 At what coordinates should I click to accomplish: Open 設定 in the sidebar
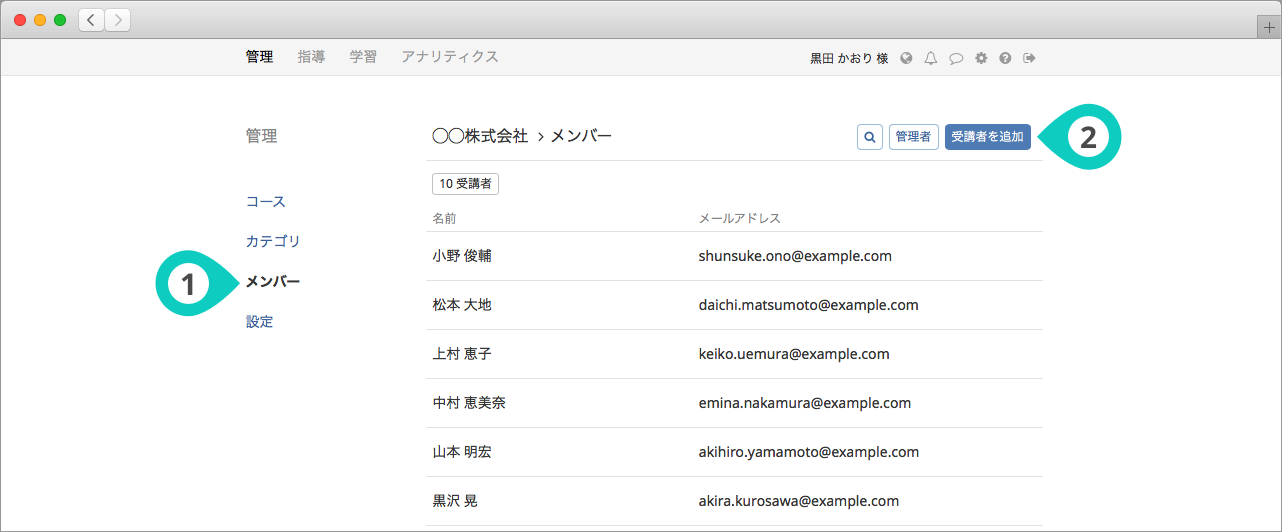pyautogui.click(x=259, y=322)
